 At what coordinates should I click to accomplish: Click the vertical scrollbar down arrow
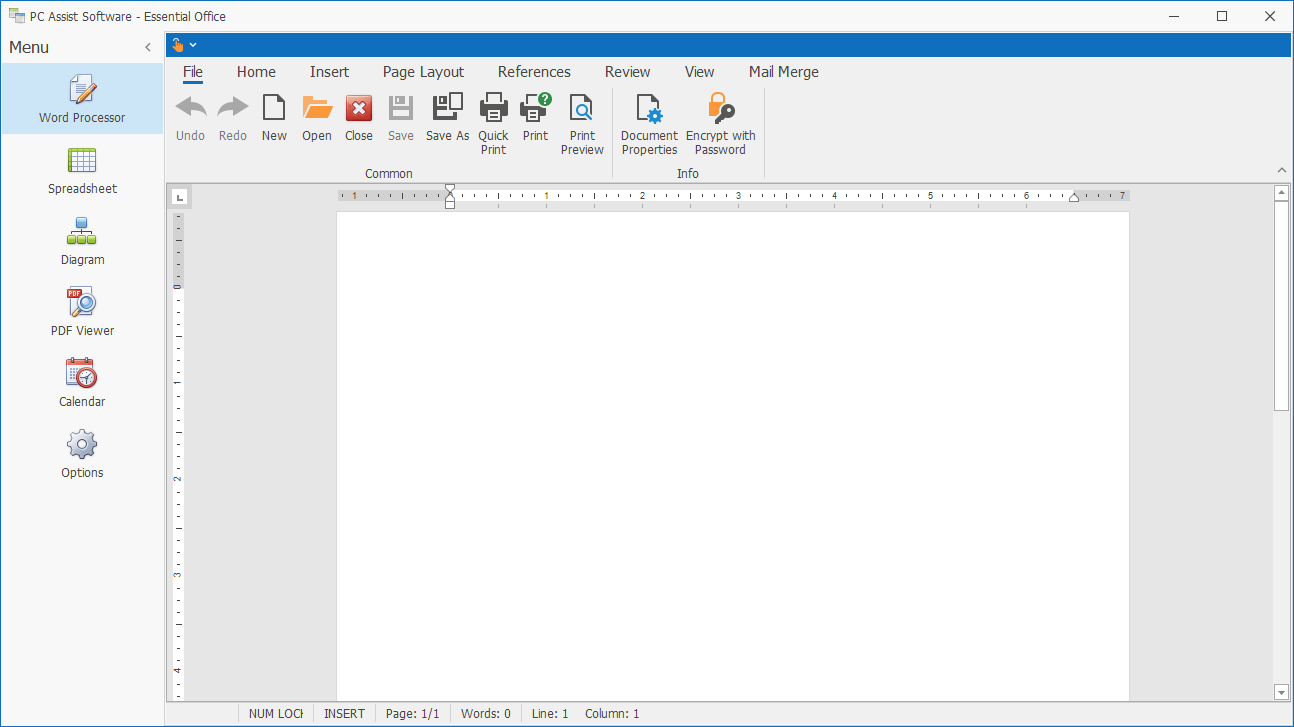tap(1281, 692)
